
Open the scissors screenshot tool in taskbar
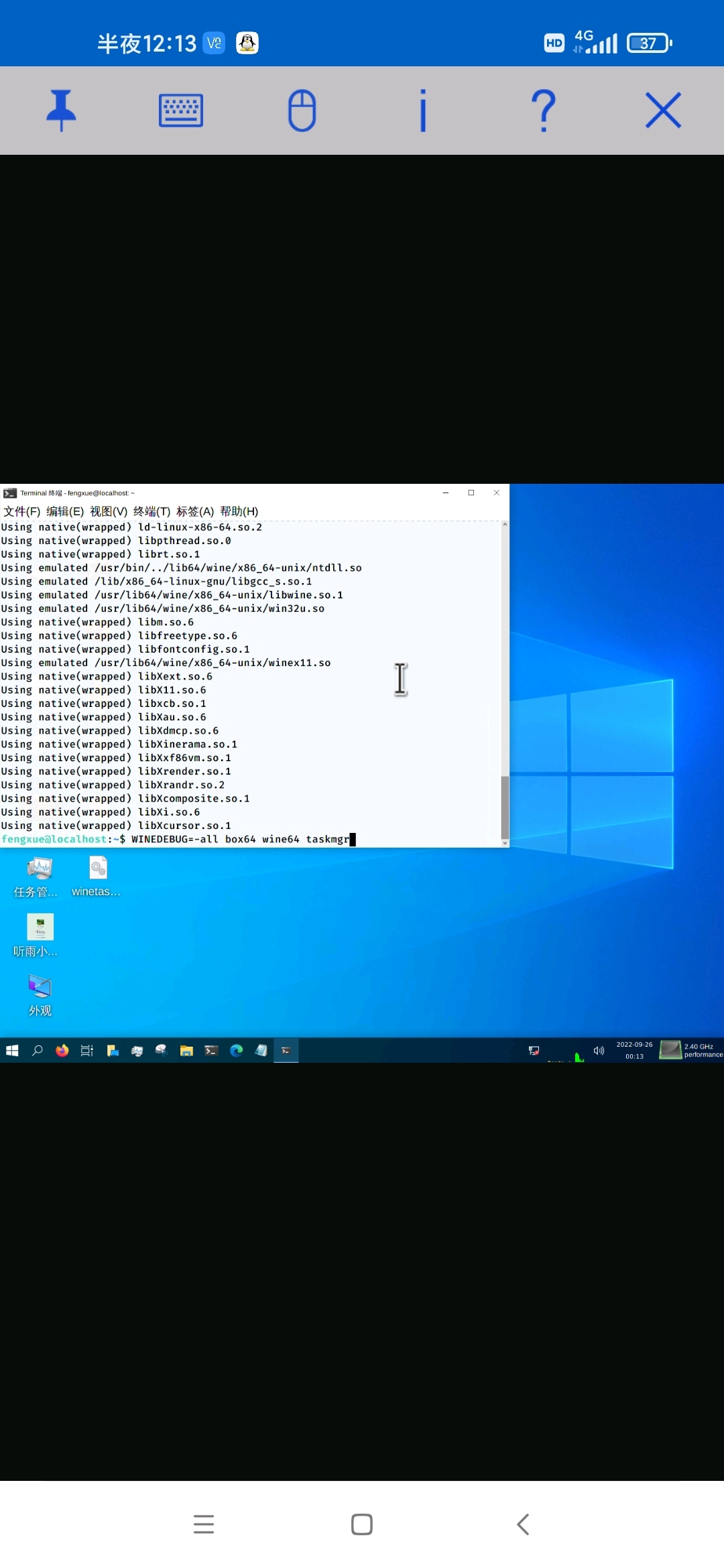click(162, 1051)
